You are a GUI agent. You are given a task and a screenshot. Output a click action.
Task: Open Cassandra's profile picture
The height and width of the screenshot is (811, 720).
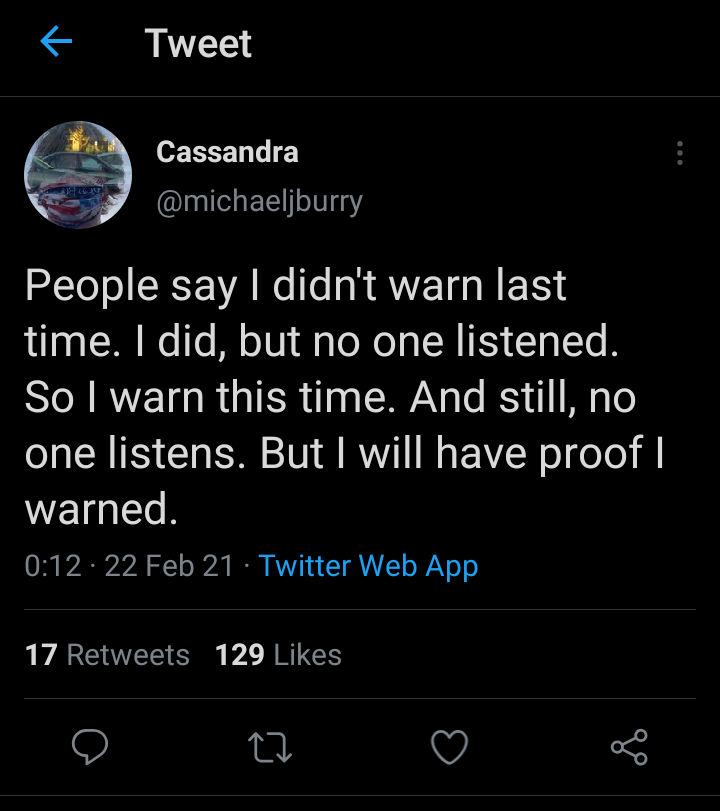78,175
